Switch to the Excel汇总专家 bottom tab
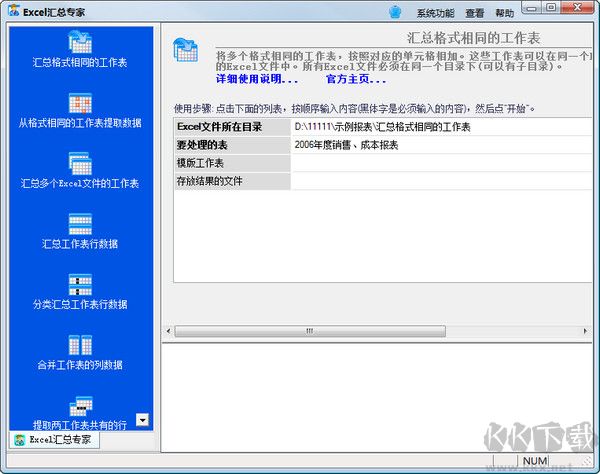Image resolution: width=600 pixels, height=474 pixels. (54, 440)
